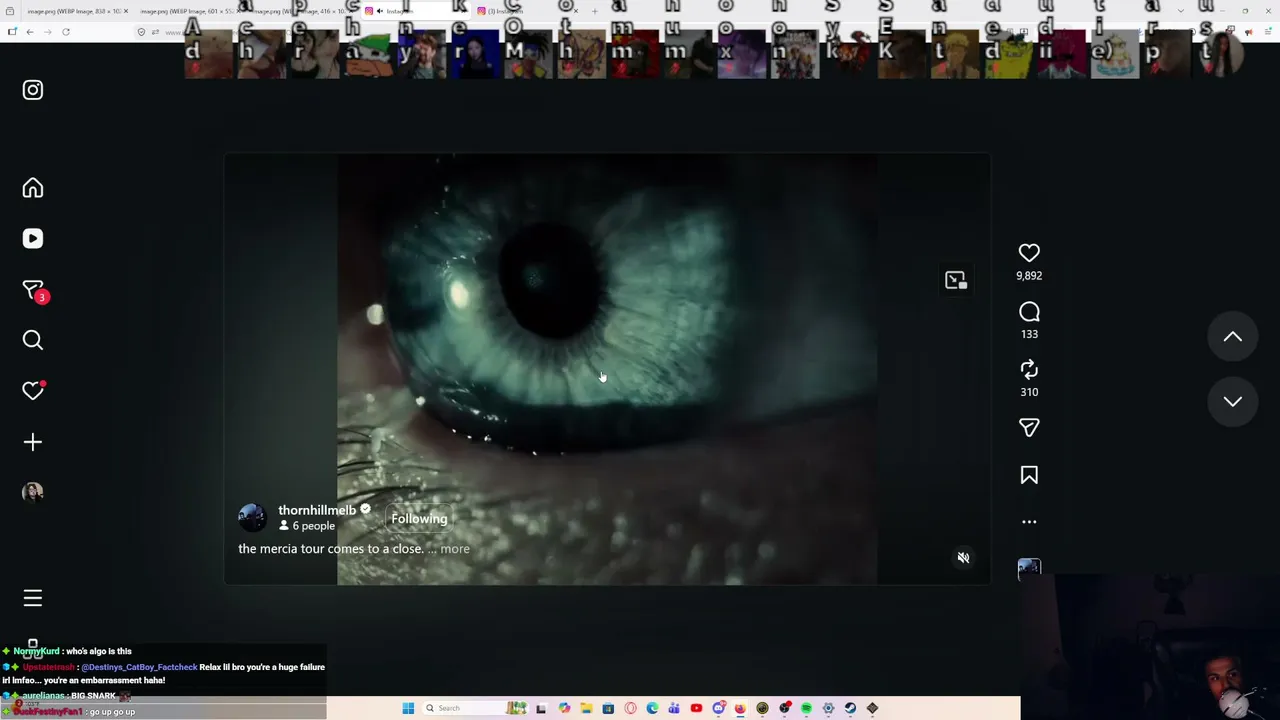Image resolution: width=1280 pixels, height=720 pixels.
Task: Click the browser reload button
Action: click(66, 32)
